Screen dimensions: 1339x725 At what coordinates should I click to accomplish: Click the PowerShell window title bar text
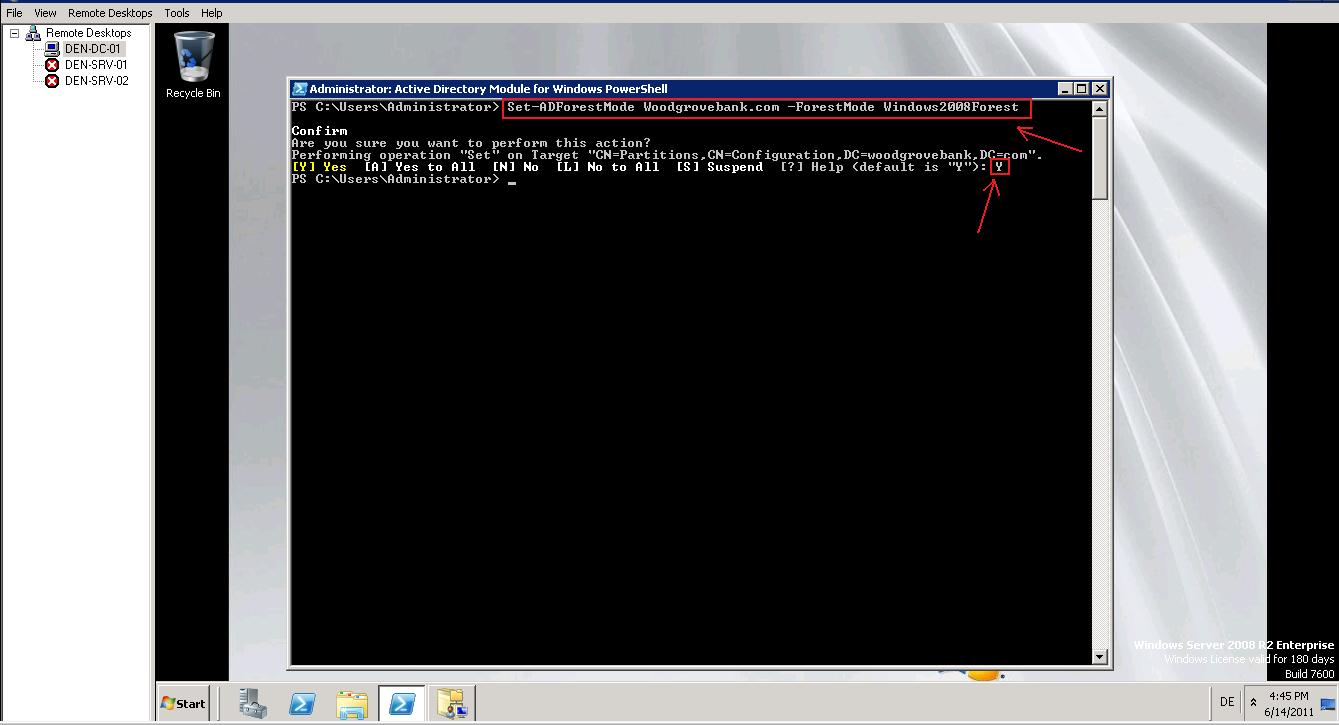(x=488, y=89)
